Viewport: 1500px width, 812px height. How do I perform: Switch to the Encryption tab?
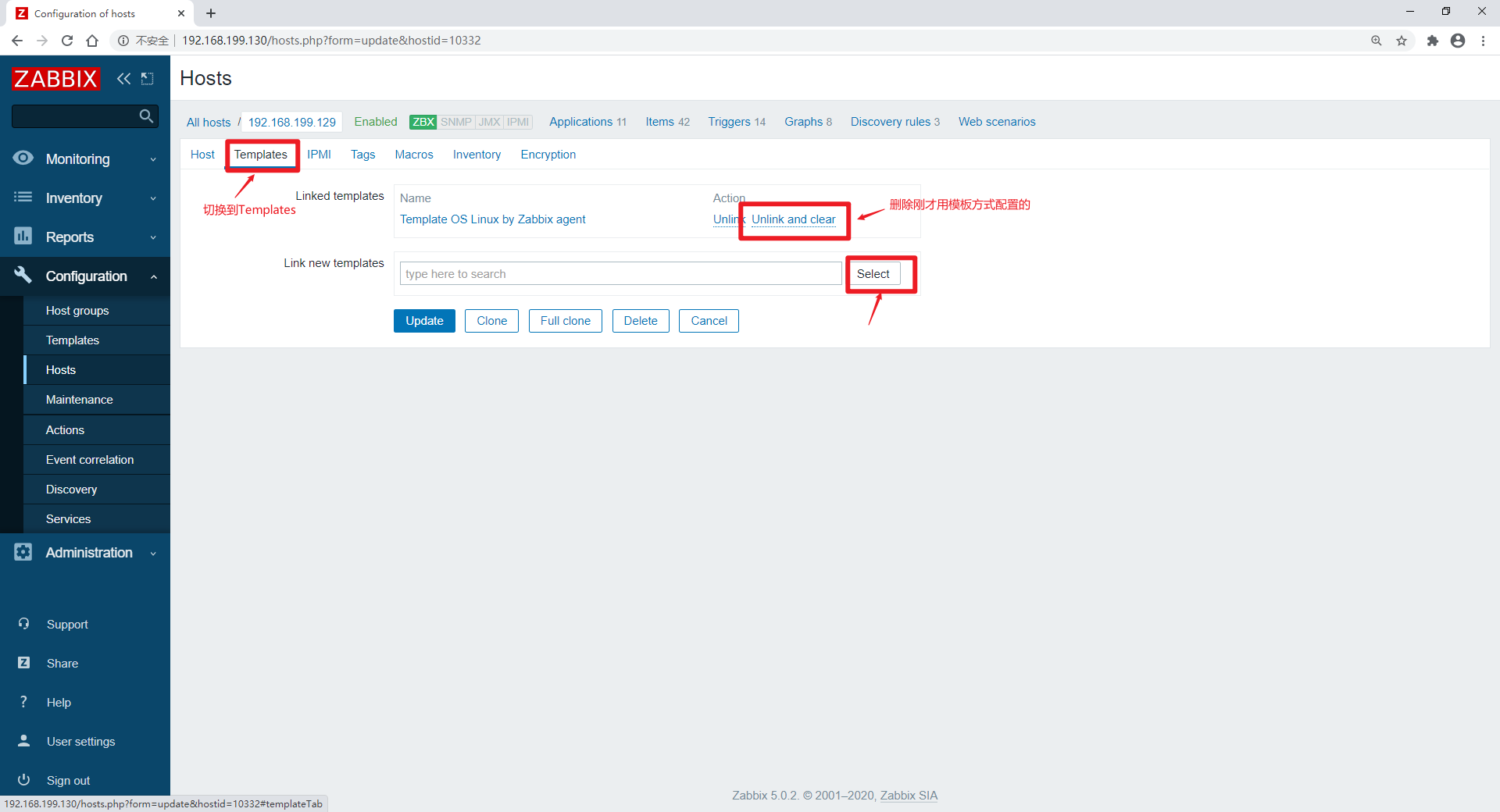[x=548, y=155]
